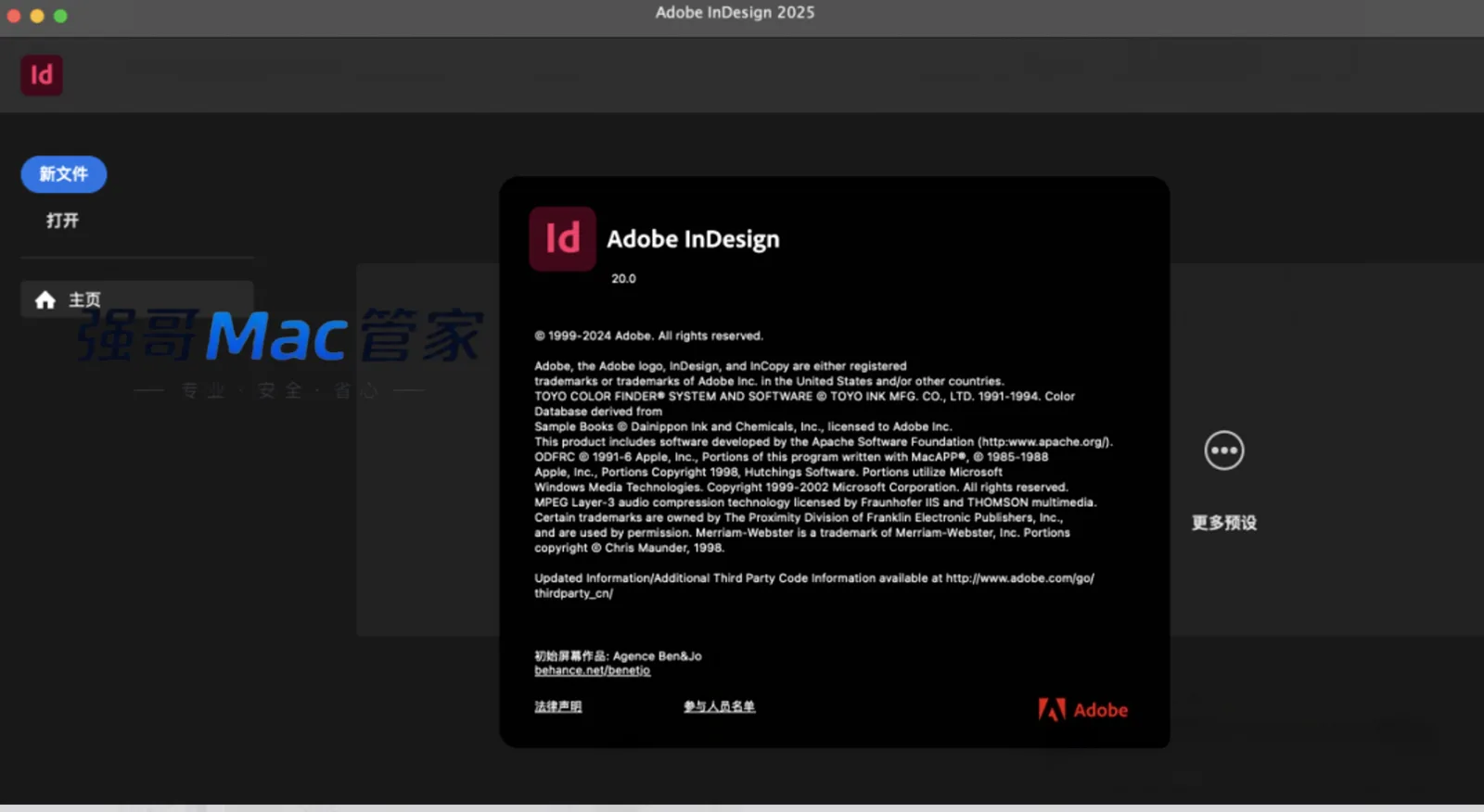This screenshot has width=1484, height=812.
Task: Open more presets via the ellipsis icon
Action: [1224, 450]
